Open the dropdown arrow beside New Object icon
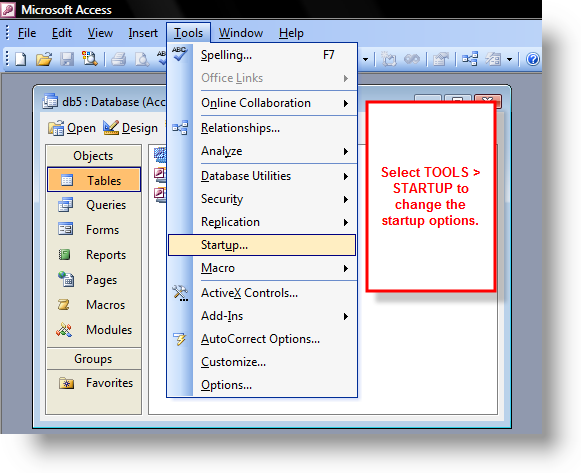Viewport: 581px width, 473px height. (x=509, y=59)
